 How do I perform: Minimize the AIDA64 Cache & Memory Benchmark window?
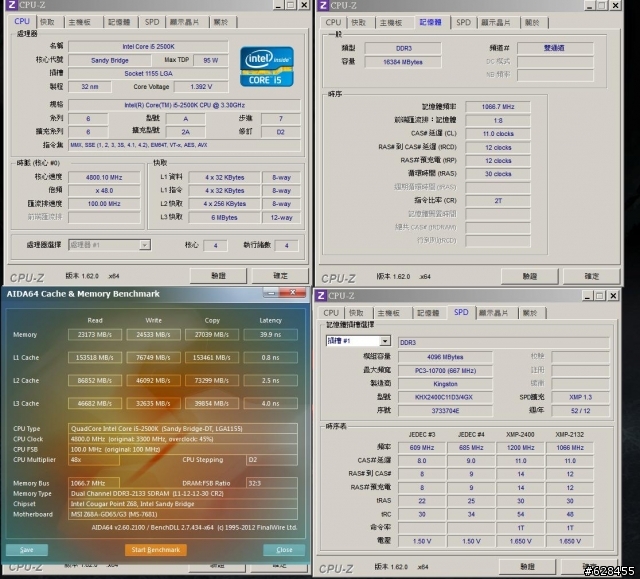pyautogui.click(x=271, y=292)
